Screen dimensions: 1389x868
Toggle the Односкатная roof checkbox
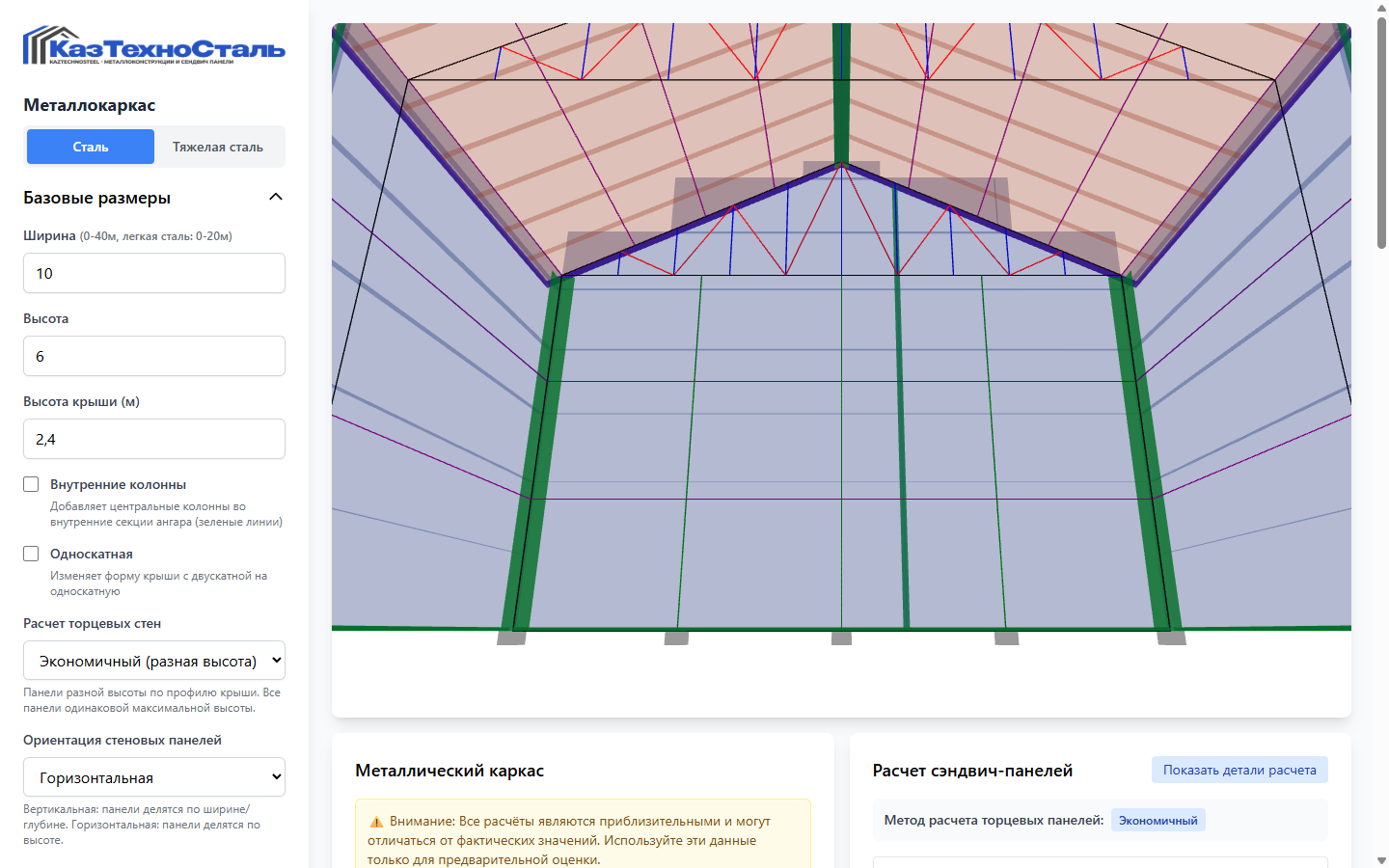pos(31,554)
